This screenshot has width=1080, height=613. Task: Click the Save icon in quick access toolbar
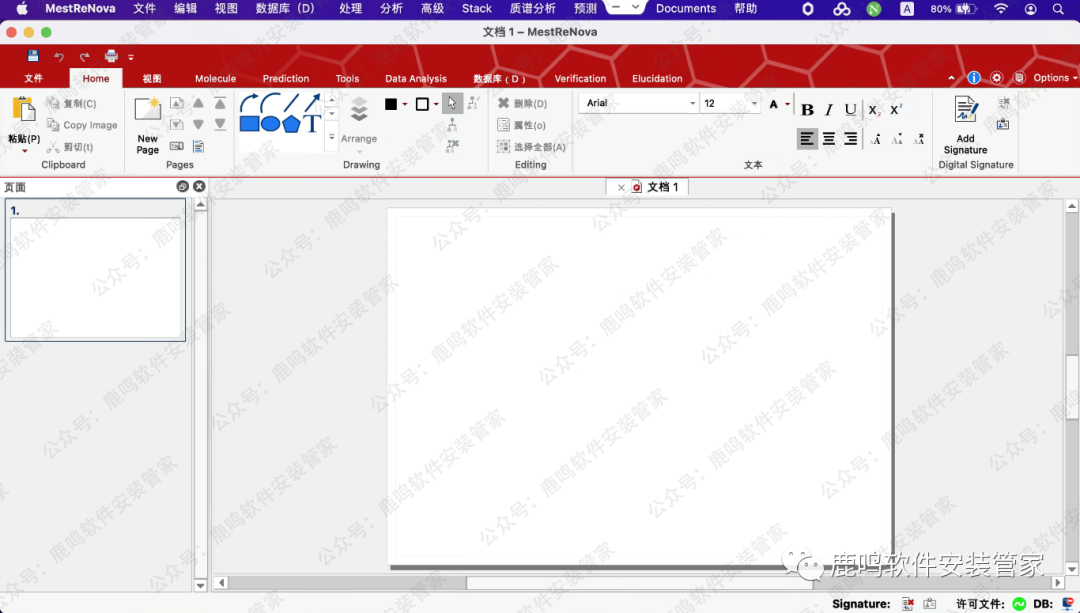point(33,57)
